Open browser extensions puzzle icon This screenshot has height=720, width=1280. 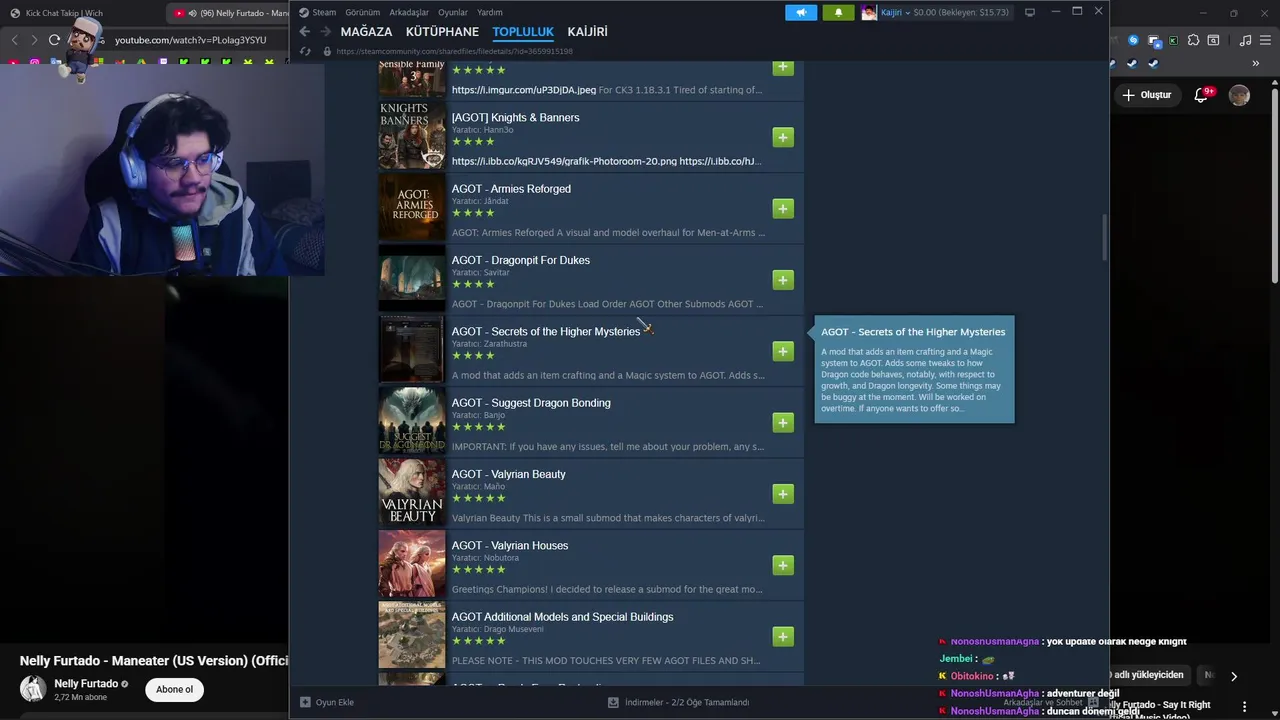pyautogui.click(x=1192, y=40)
